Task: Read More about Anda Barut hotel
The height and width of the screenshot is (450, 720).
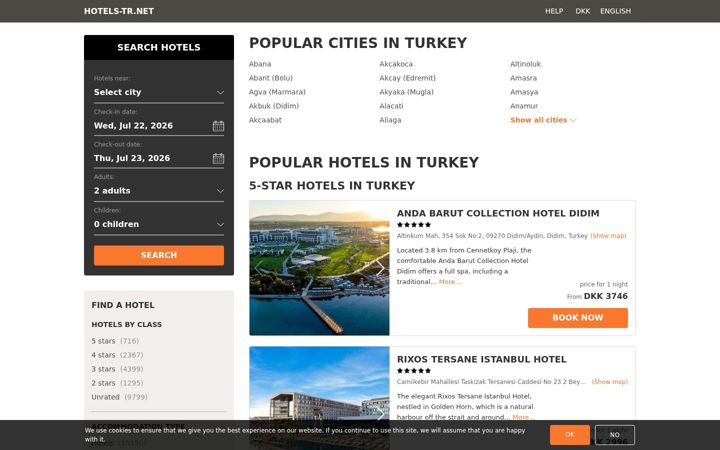Action: [x=450, y=282]
